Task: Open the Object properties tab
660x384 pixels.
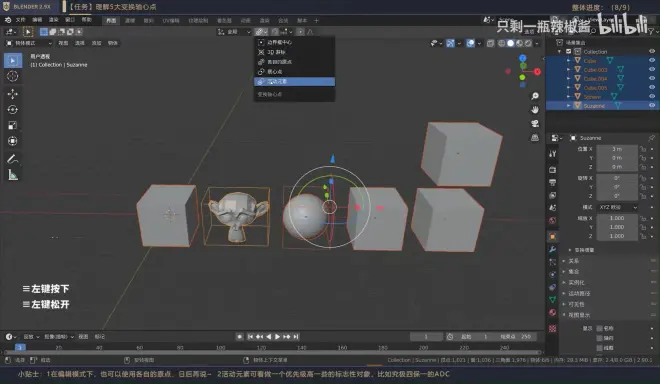Action: [553, 237]
